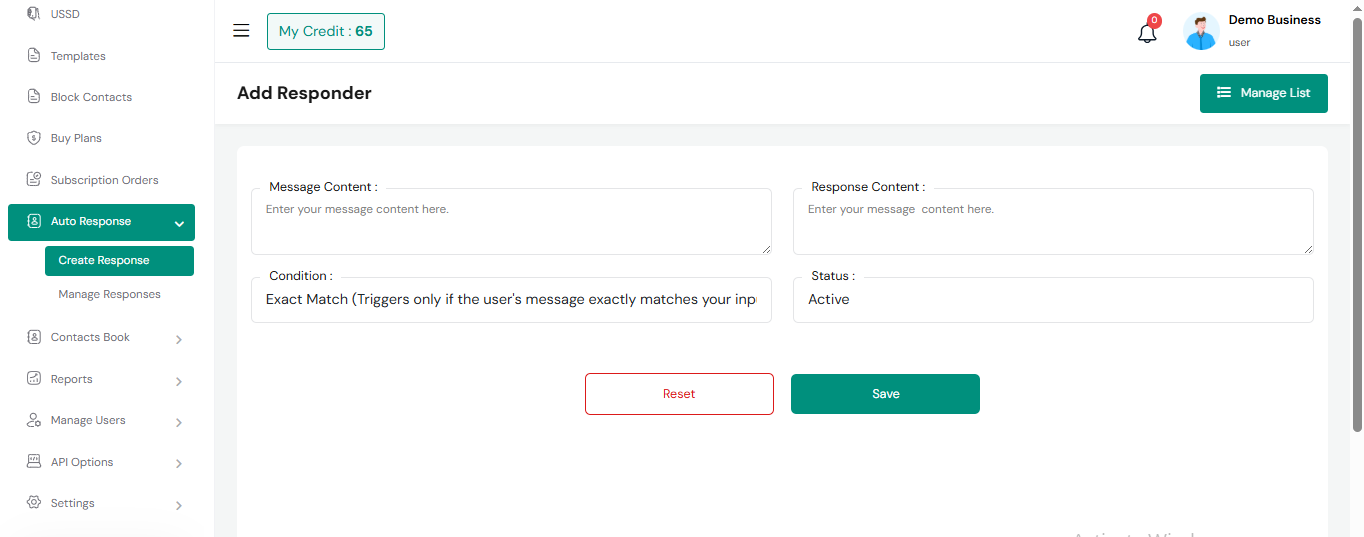The image size is (1364, 537).
Task: Open Manage Responses submenu item
Action: point(109,294)
